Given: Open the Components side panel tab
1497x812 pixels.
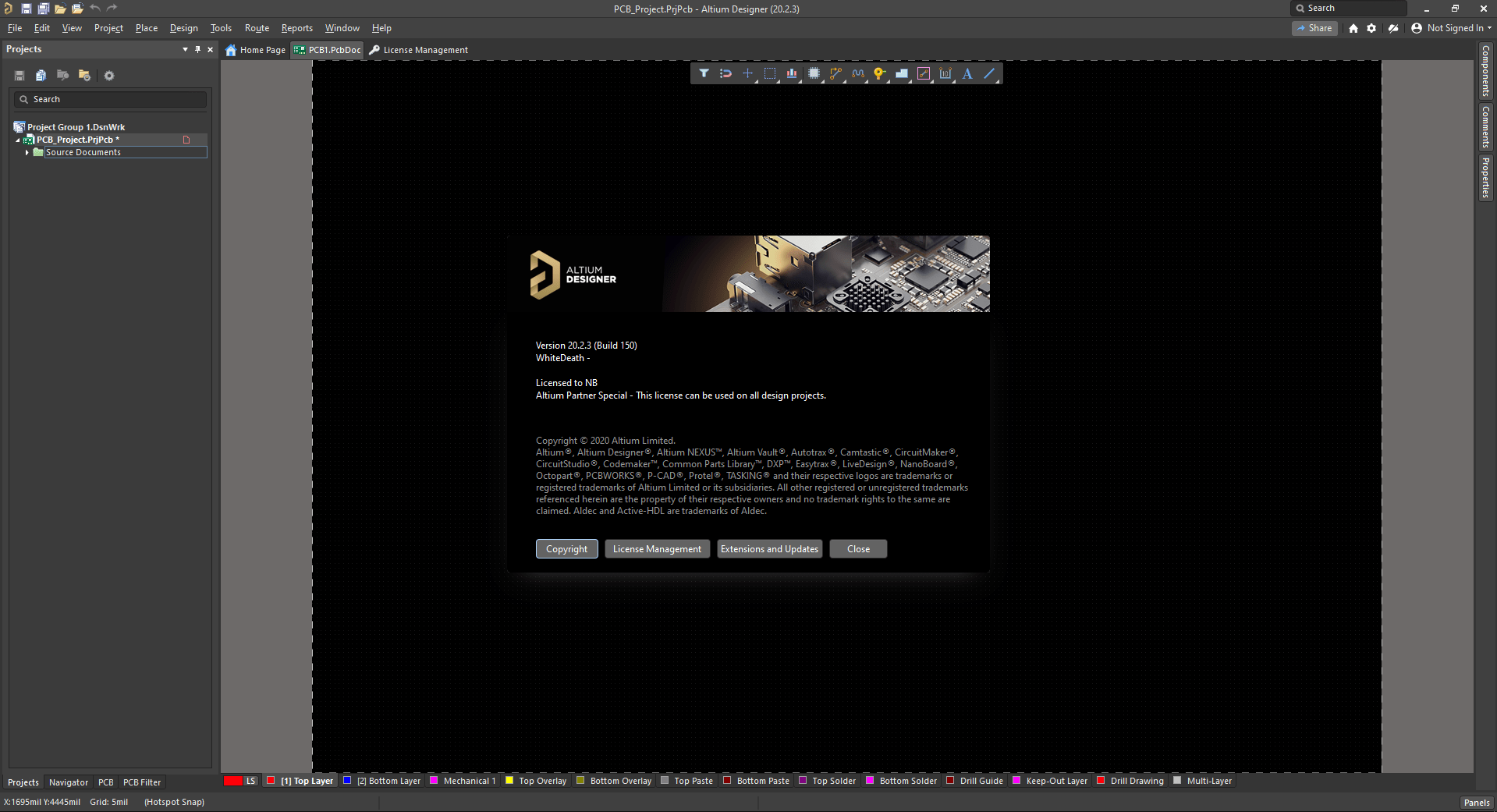Looking at the screenshot, I should click(1485, 71).
